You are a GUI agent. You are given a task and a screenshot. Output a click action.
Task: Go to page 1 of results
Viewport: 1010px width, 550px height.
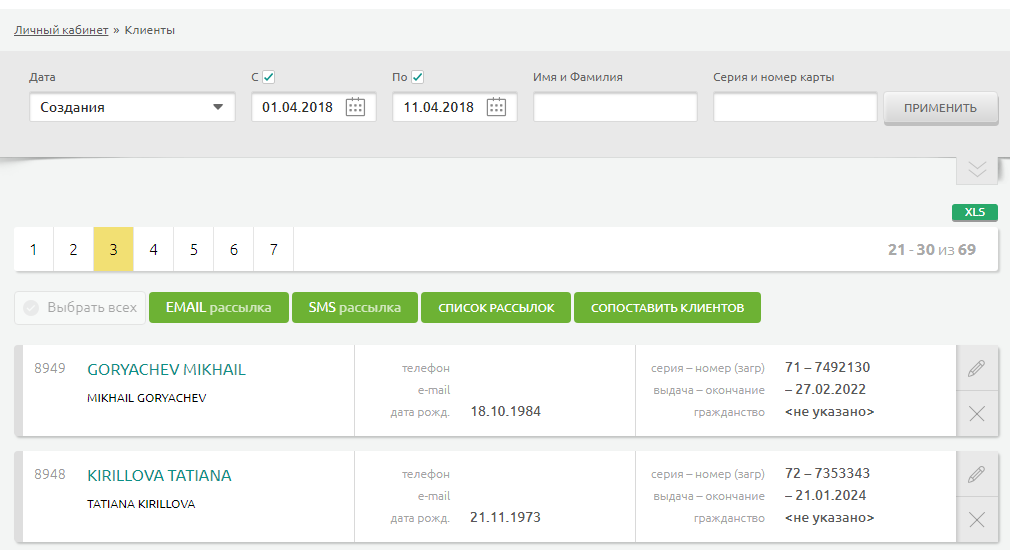click(33, 250)
